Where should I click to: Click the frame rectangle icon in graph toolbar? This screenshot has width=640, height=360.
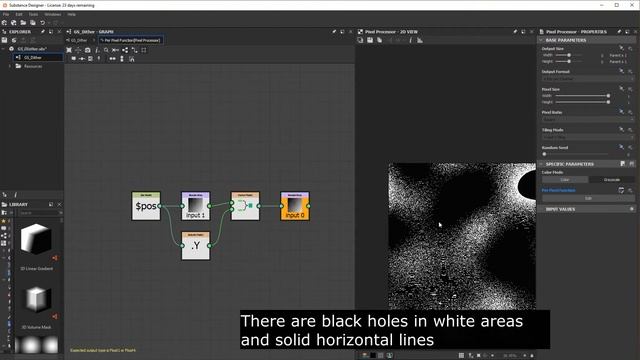(x=144, y=50)
